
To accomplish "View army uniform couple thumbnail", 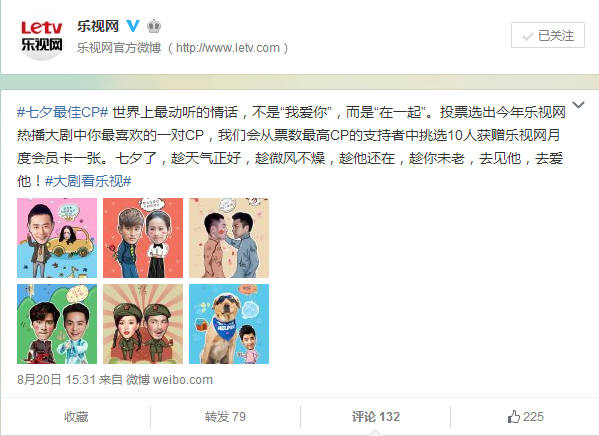I will pos(143,324).
